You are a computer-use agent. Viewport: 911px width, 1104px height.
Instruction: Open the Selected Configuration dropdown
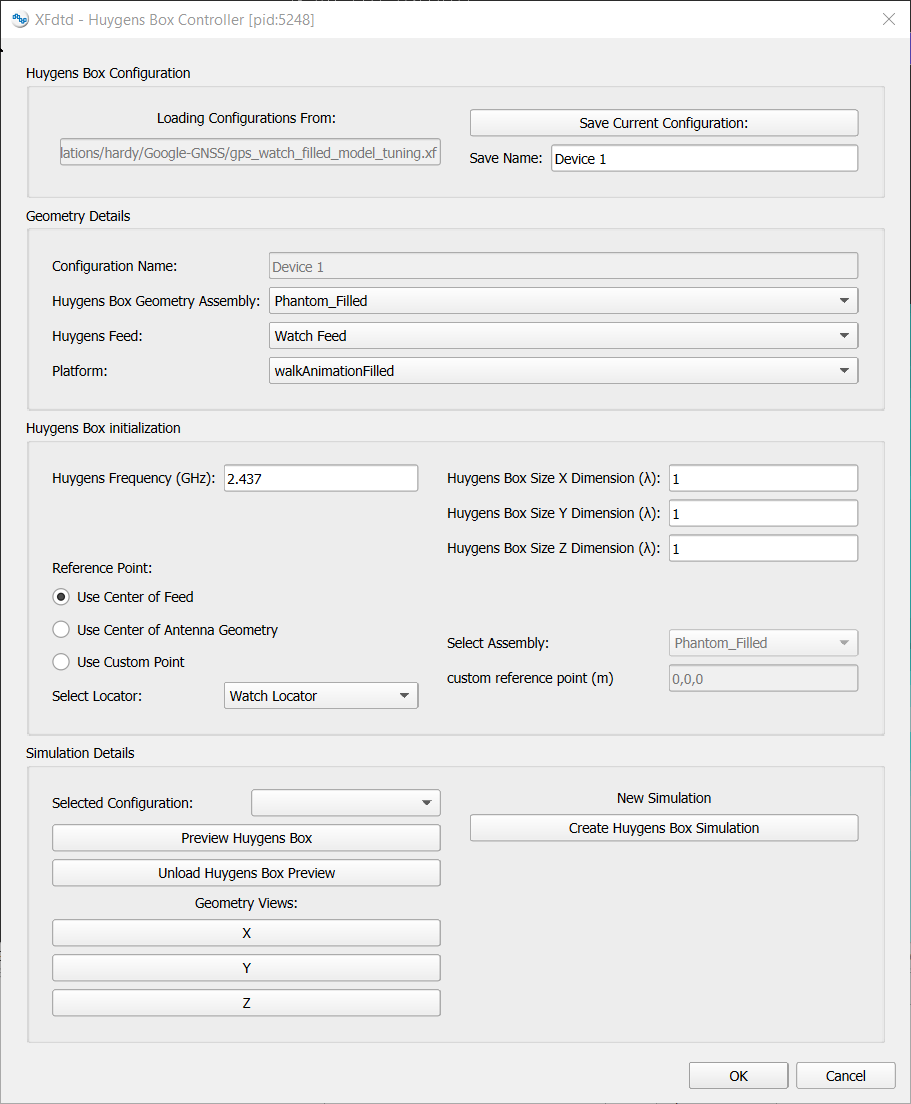[346, 803]
